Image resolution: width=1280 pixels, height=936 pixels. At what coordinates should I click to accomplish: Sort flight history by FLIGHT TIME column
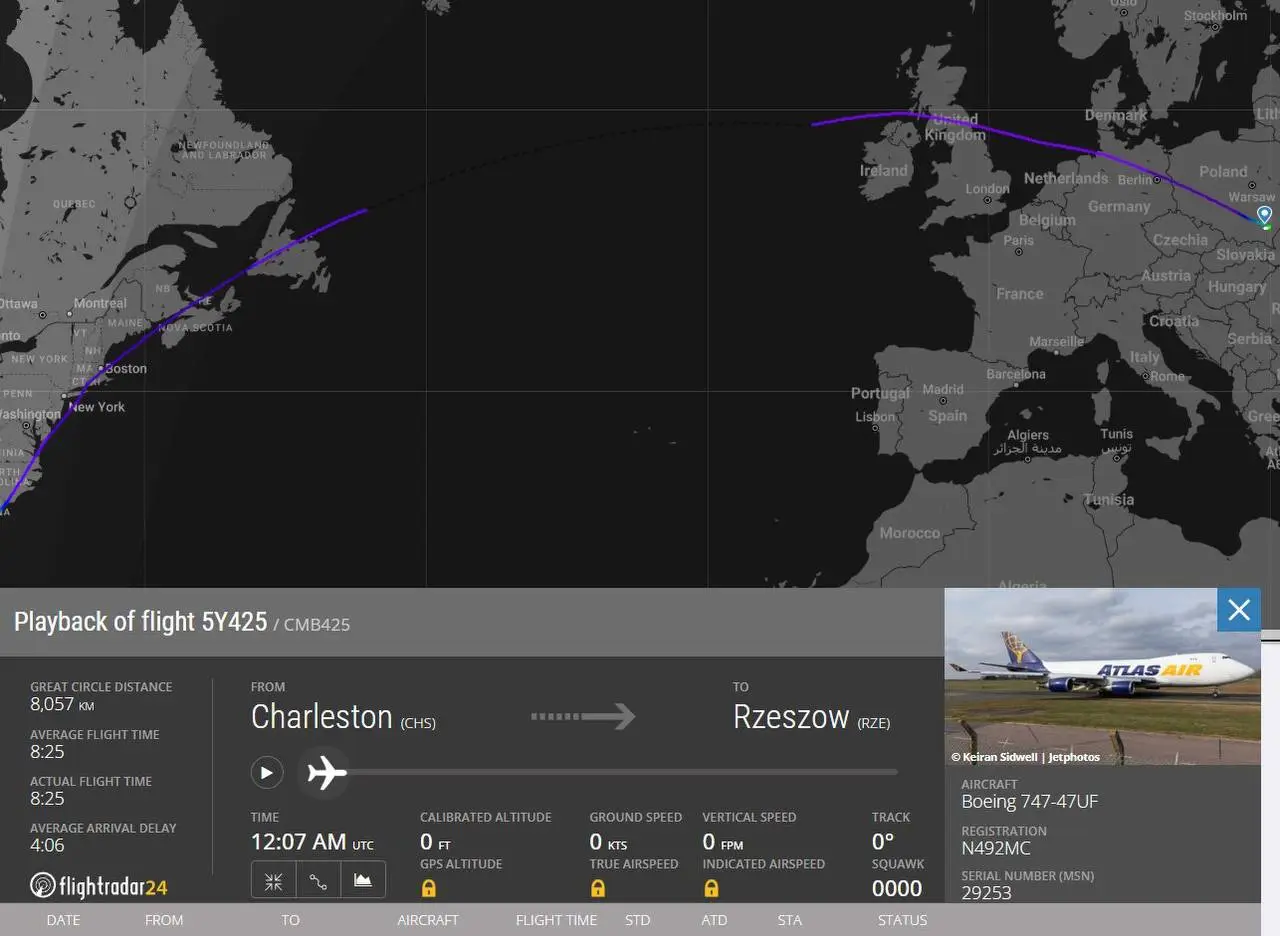click(x=556, y=920)
